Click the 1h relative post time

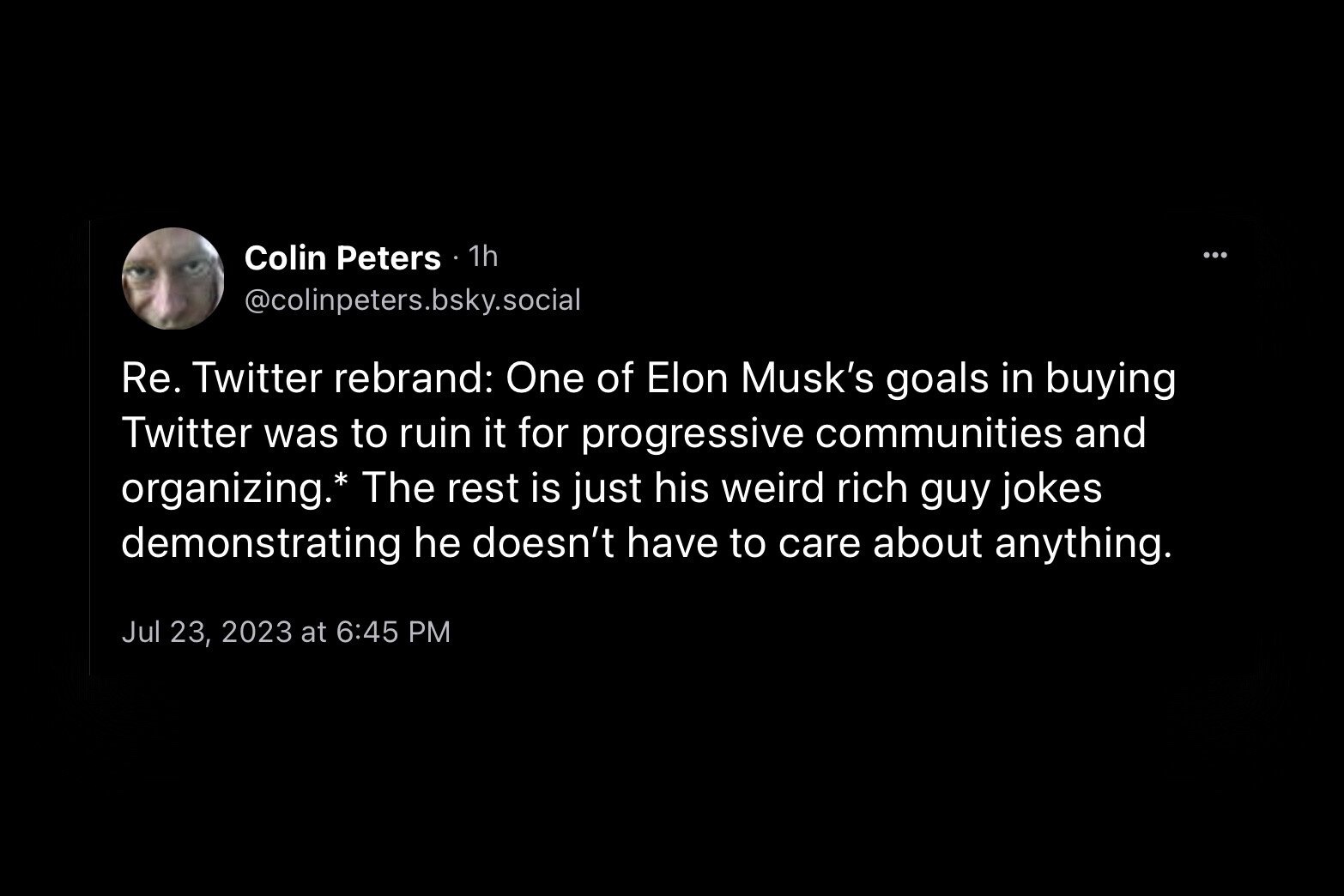(485, 256)
